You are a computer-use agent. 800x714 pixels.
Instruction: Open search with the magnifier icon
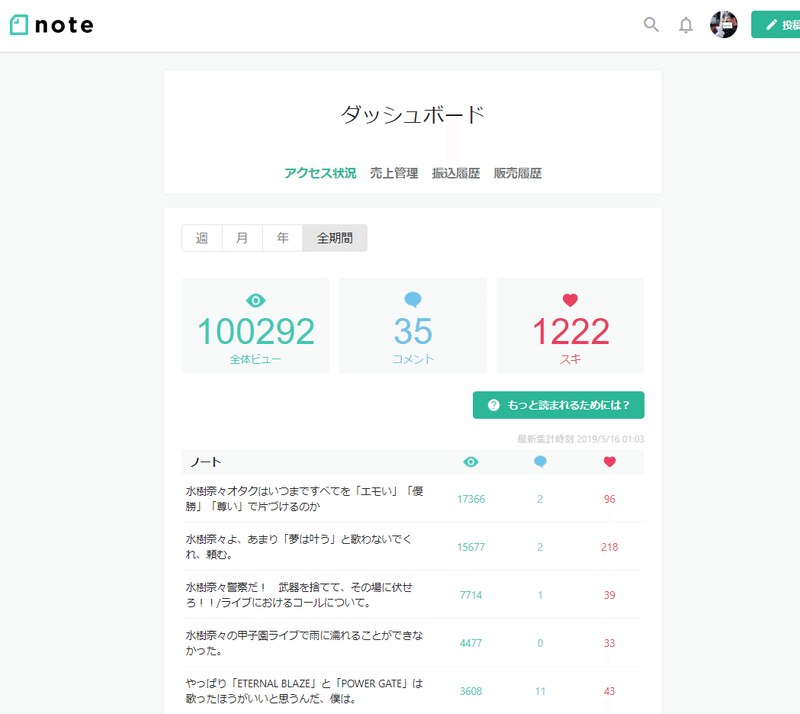[651, 24]
